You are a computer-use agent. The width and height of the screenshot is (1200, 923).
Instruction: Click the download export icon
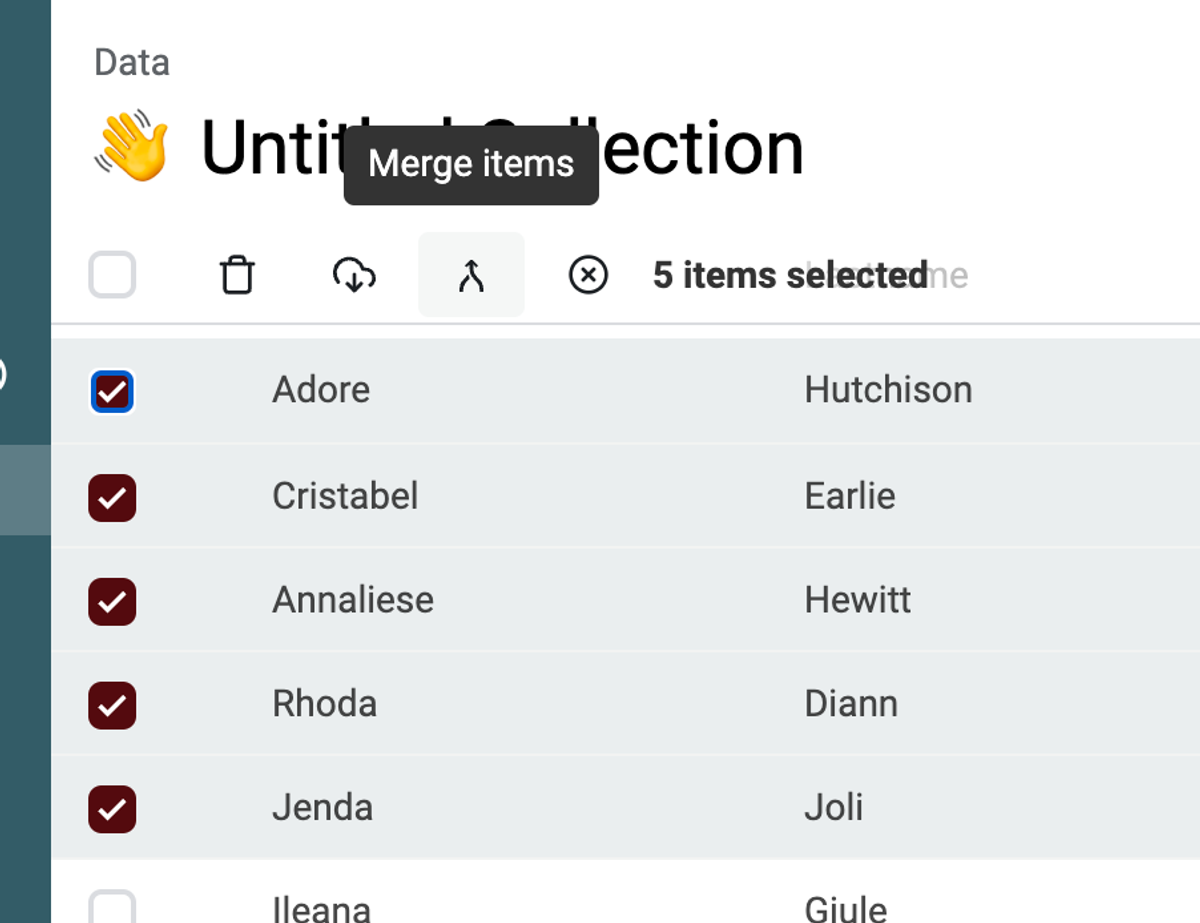point(354,275)
